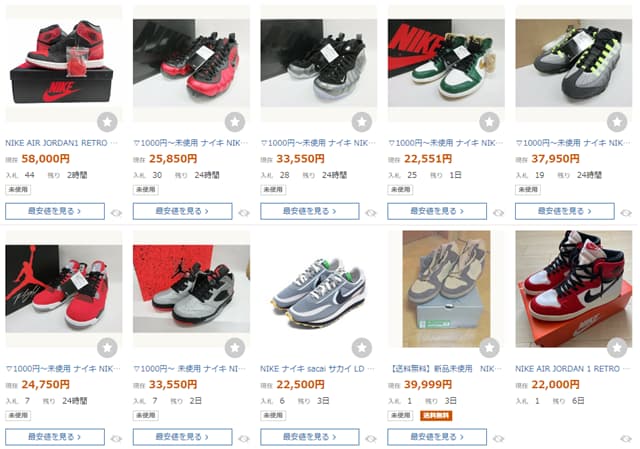The width and height of the screenshot is (640, 449).
Task: Star the 39,999円 free shipping listing
Action: pos(489,347)
